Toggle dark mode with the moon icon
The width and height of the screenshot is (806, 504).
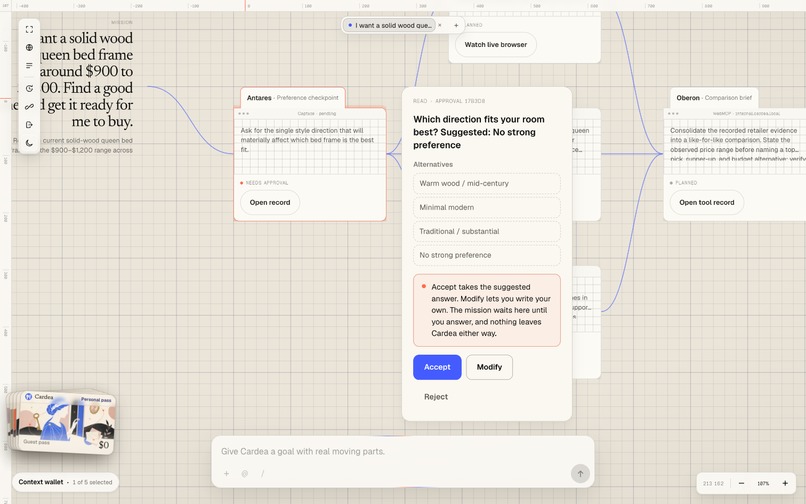[x=29, y=143]
